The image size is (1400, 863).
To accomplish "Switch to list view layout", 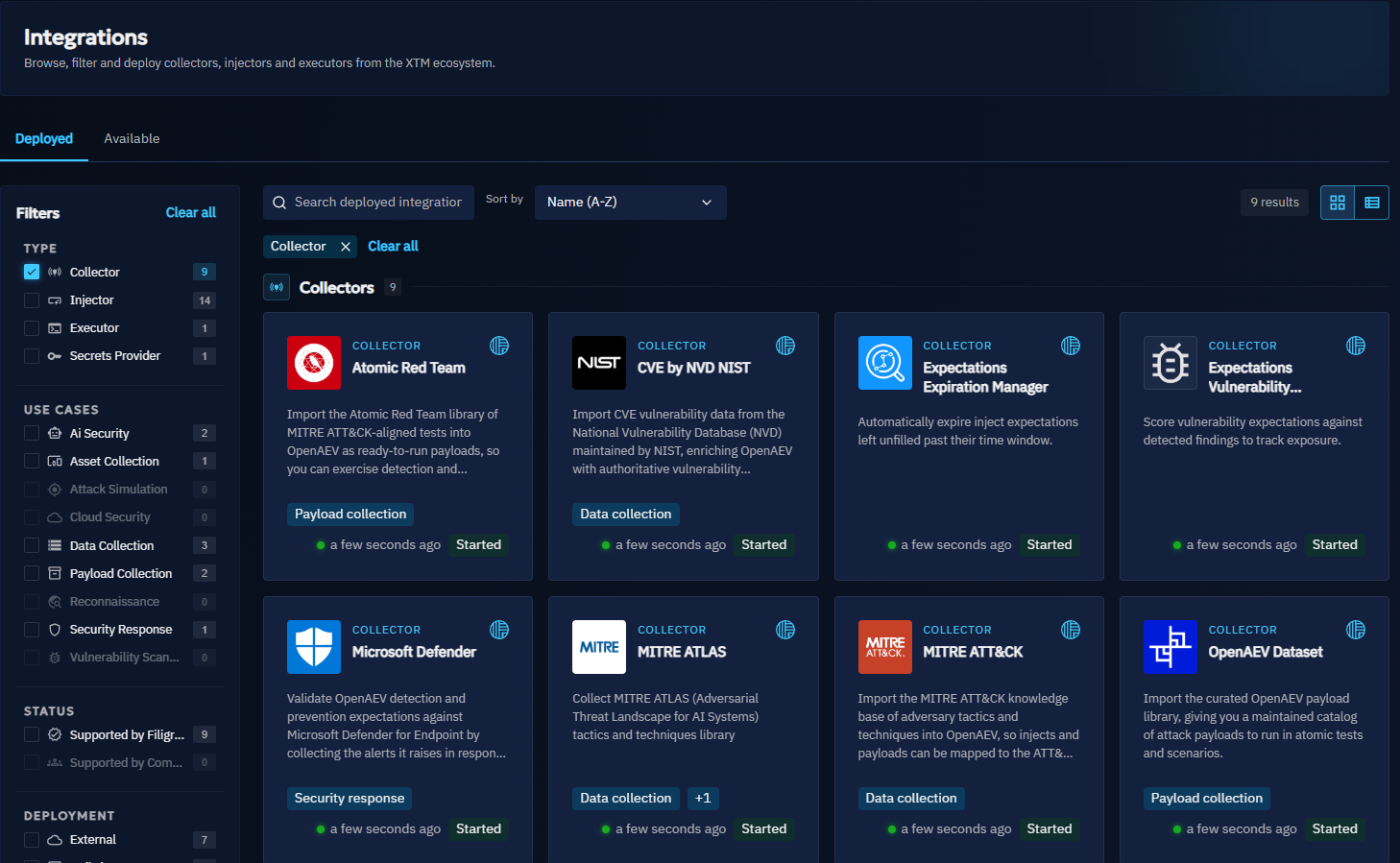I will (x=1371, y=202).
